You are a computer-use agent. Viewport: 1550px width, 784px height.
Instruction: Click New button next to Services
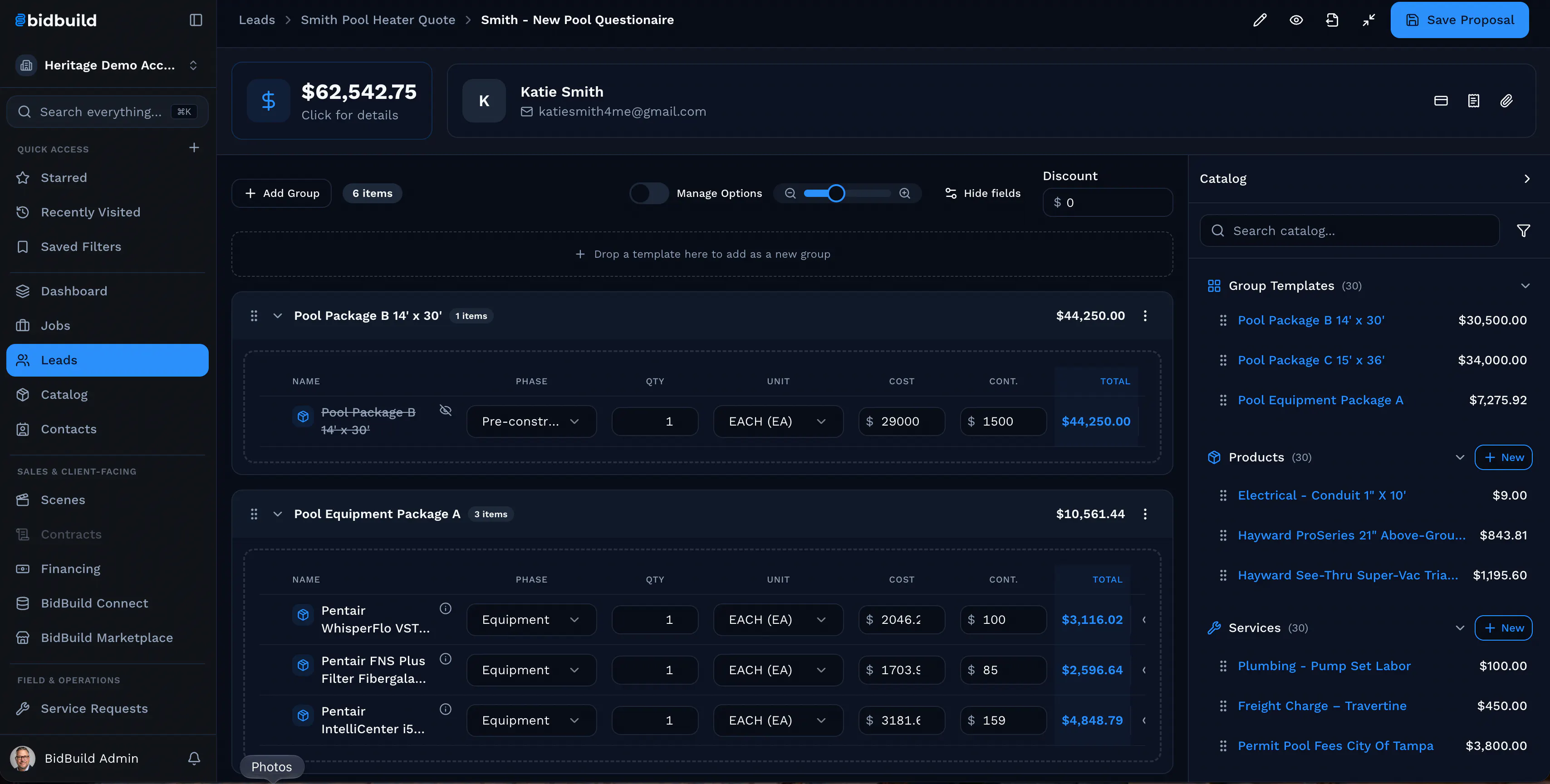coord(1503,627)
